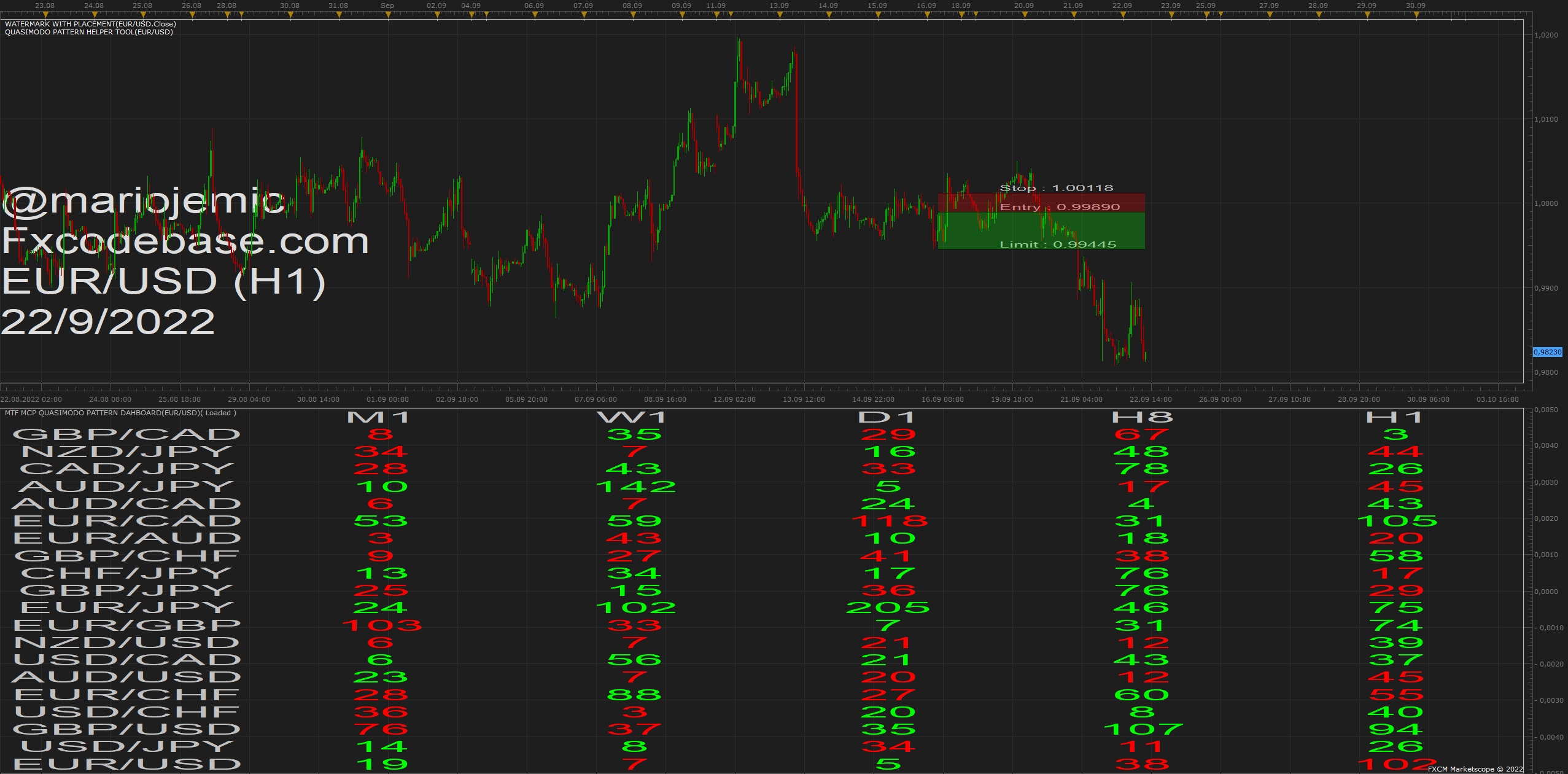Click the FXCM Marketscope © 2022 text

click(1475, 769)
